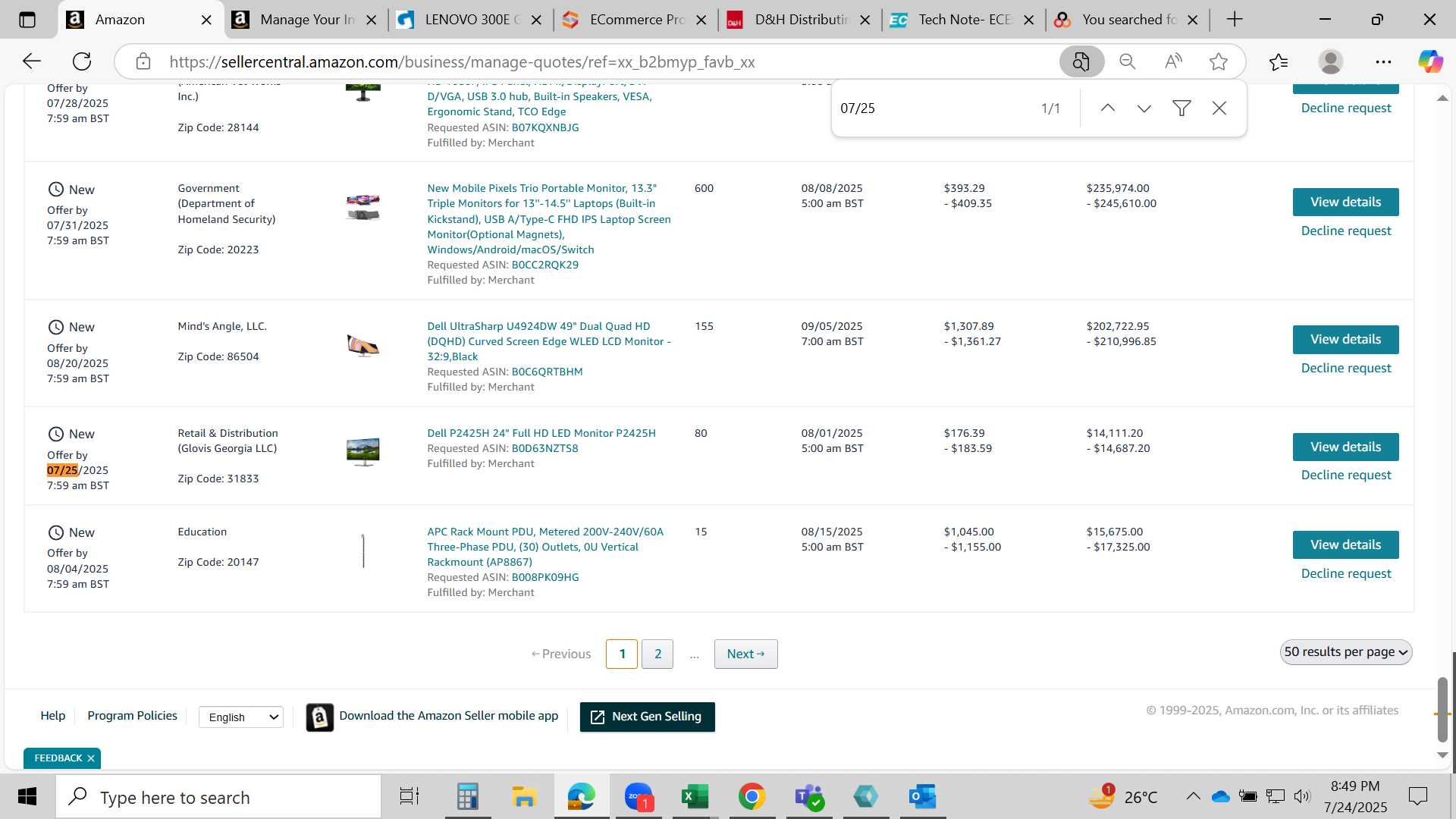Click the Dell UltraSharp curved monitor thumbnail
The image size is (1456, 819).
tap(362, 345)
